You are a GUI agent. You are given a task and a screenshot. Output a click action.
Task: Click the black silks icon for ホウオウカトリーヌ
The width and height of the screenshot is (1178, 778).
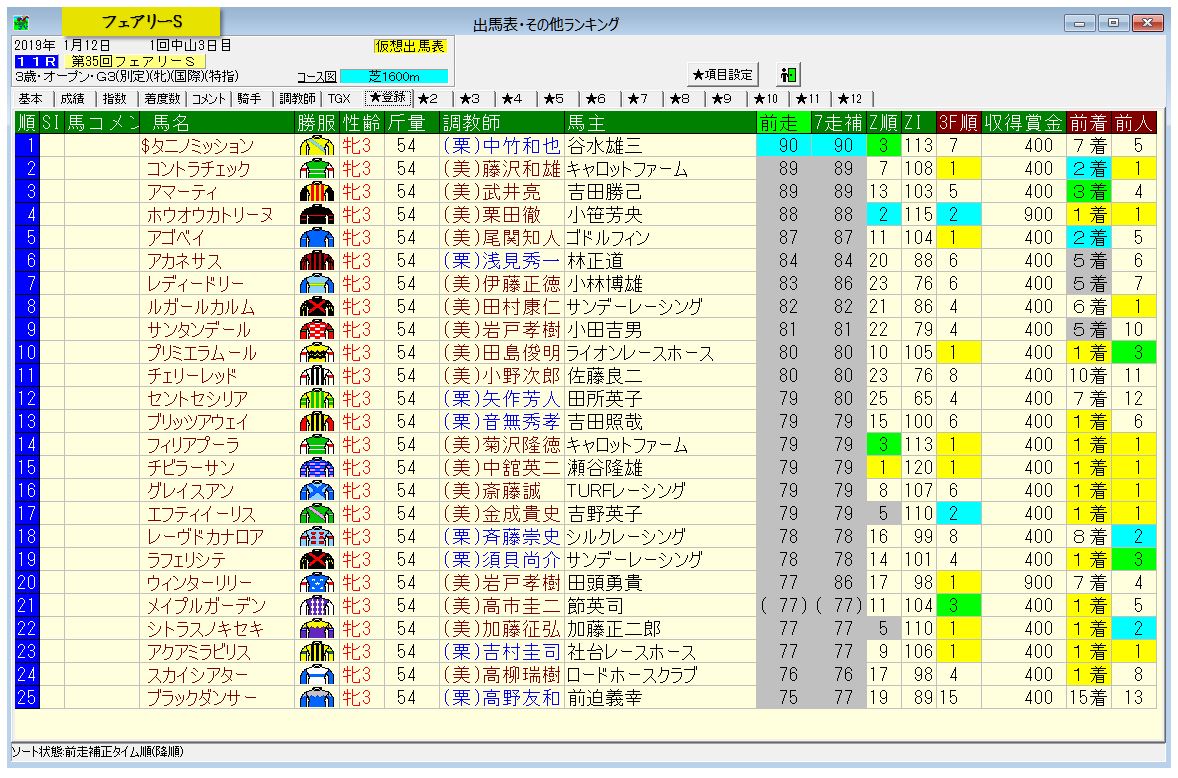tap(316, 215)
